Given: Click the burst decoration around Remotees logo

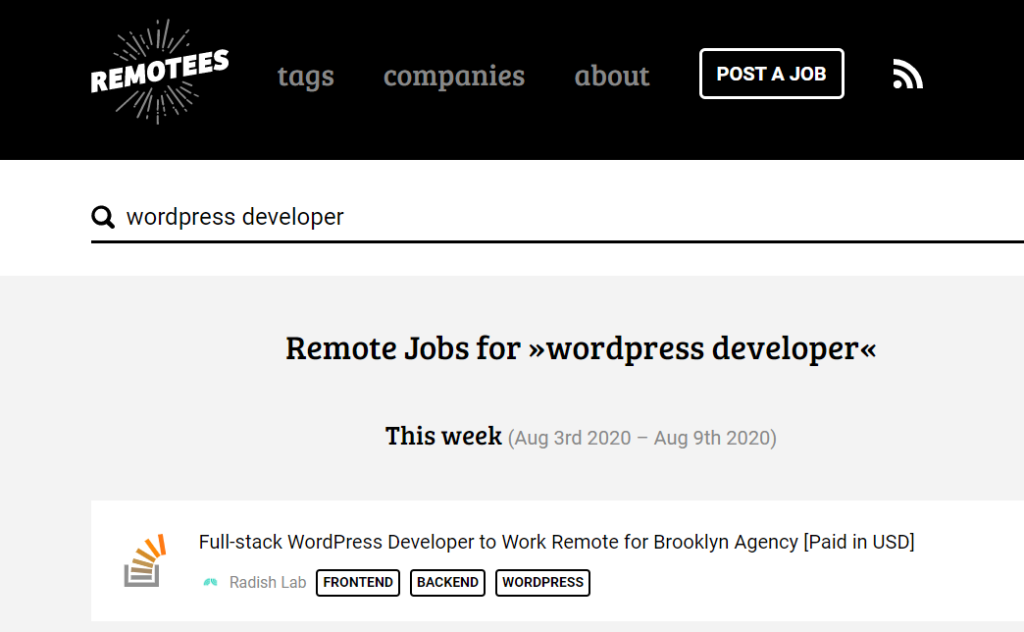Looking at the screenshot, I should (x=159, y=72).
